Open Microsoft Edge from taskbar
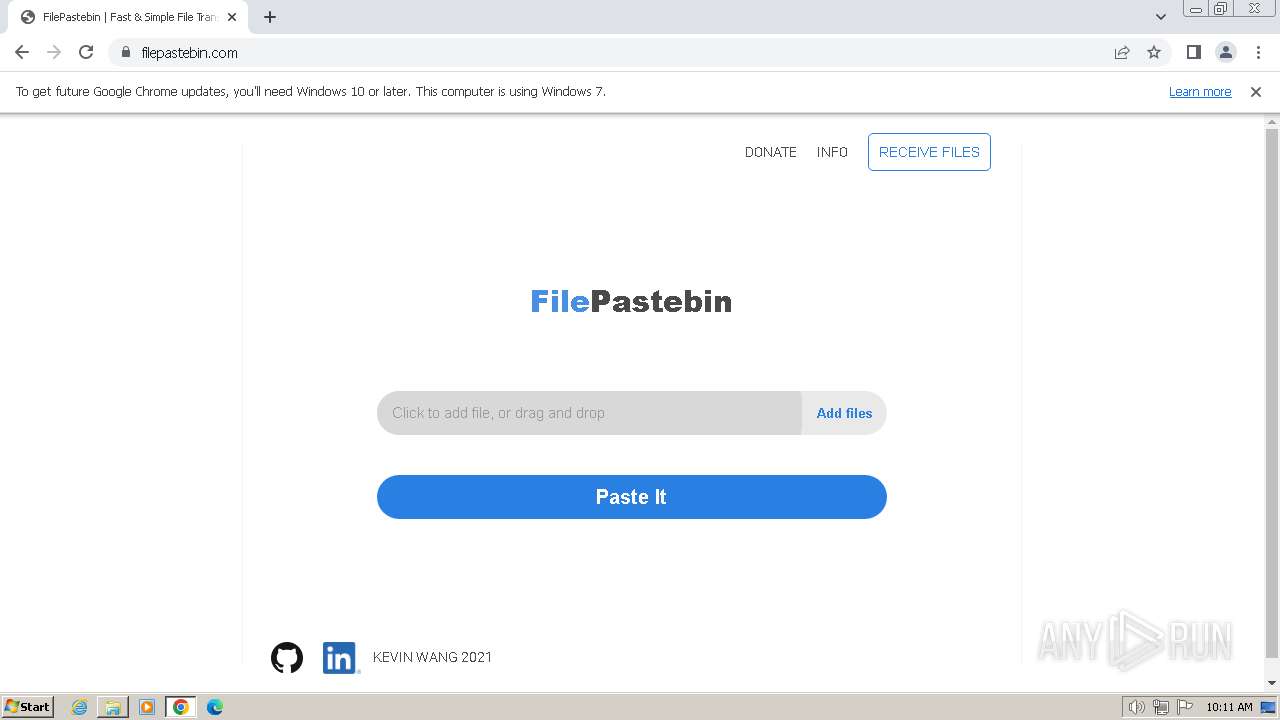 click(x=215, y=707)
